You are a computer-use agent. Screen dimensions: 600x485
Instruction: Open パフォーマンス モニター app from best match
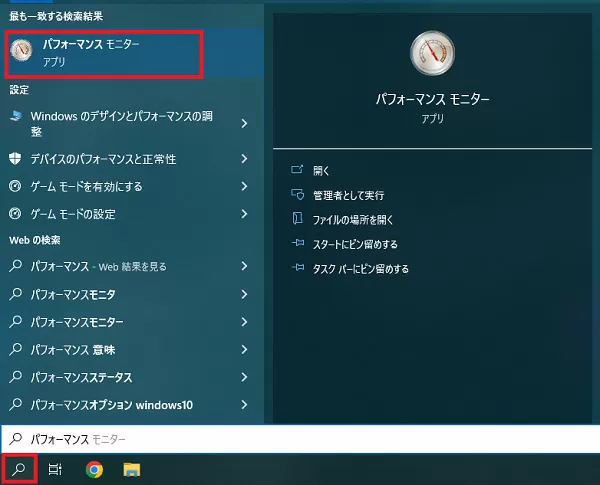[132, 53]
